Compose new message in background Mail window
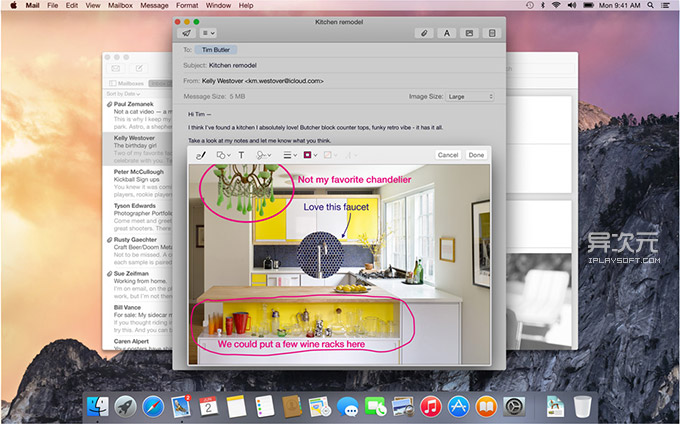 click(x=139, y=68)
